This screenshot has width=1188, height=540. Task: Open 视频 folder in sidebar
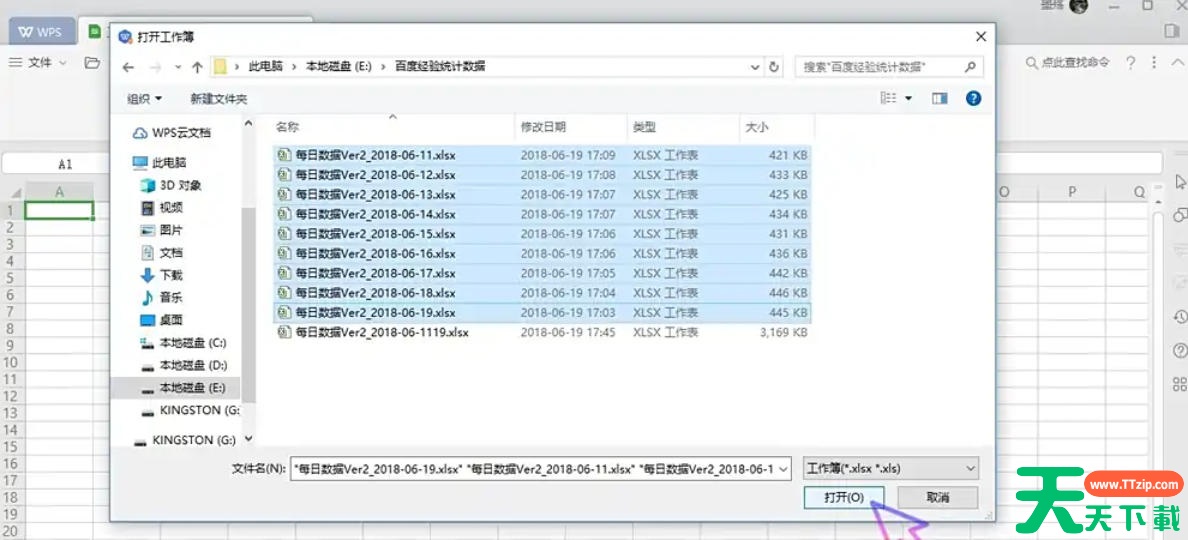click(x=161, y=208)
